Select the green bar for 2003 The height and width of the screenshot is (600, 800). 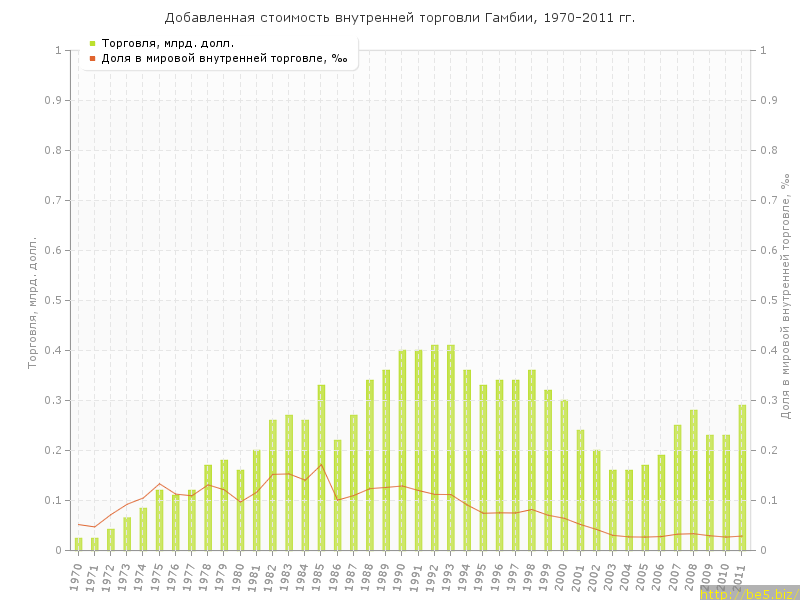click(613, 510)
